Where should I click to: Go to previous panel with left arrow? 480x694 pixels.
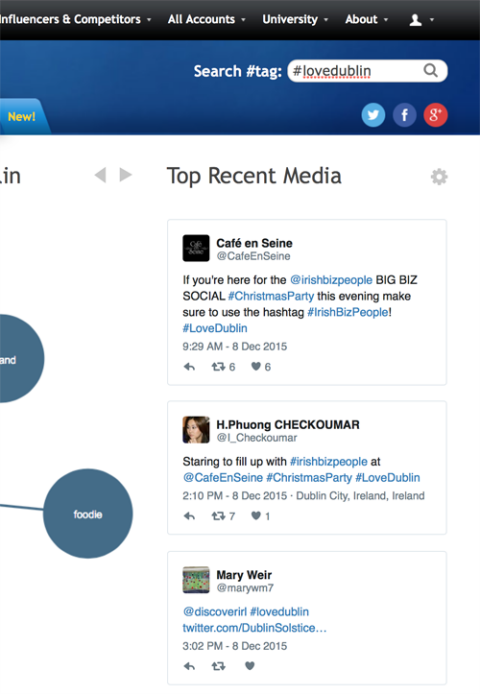(x=101, y=175)
